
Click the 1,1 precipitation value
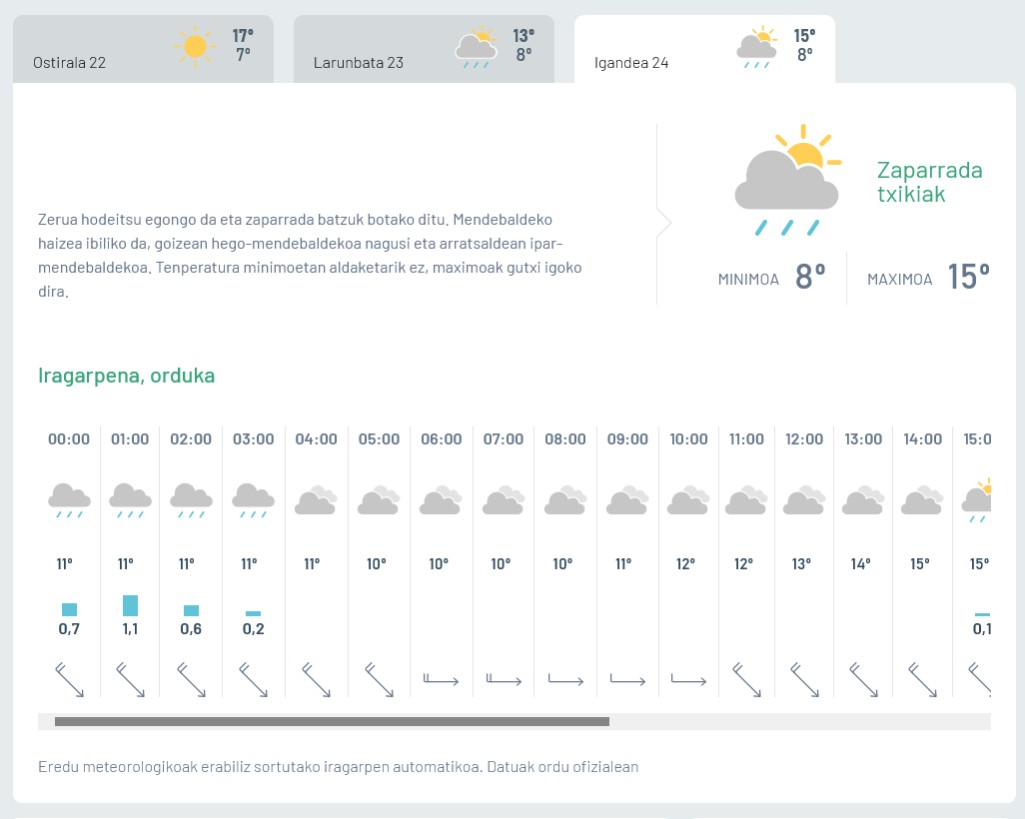tap(130, 629)
